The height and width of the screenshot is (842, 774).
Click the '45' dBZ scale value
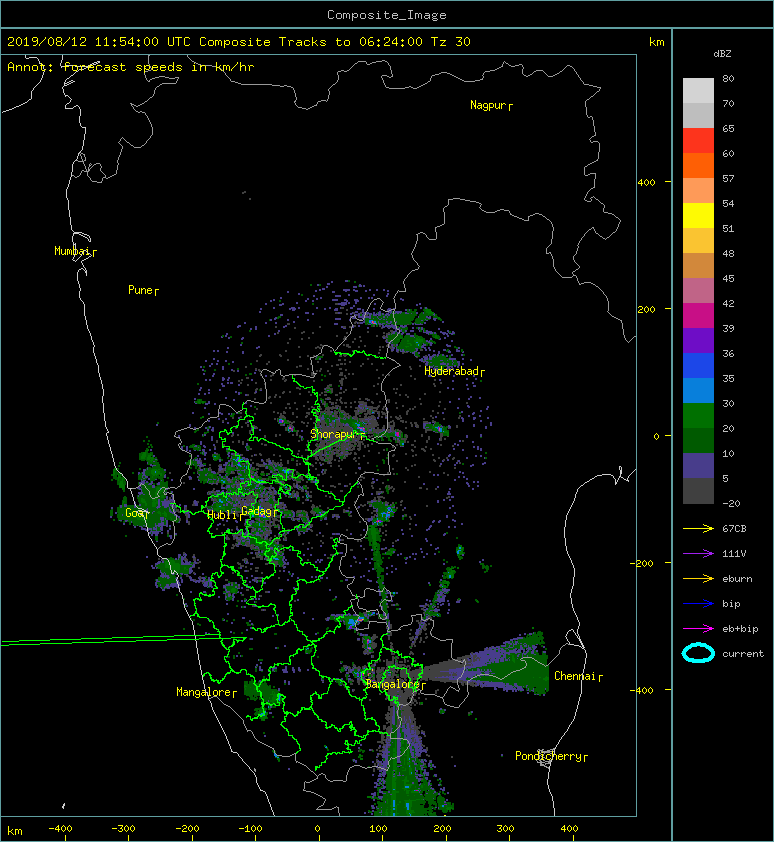coord(728,278)
